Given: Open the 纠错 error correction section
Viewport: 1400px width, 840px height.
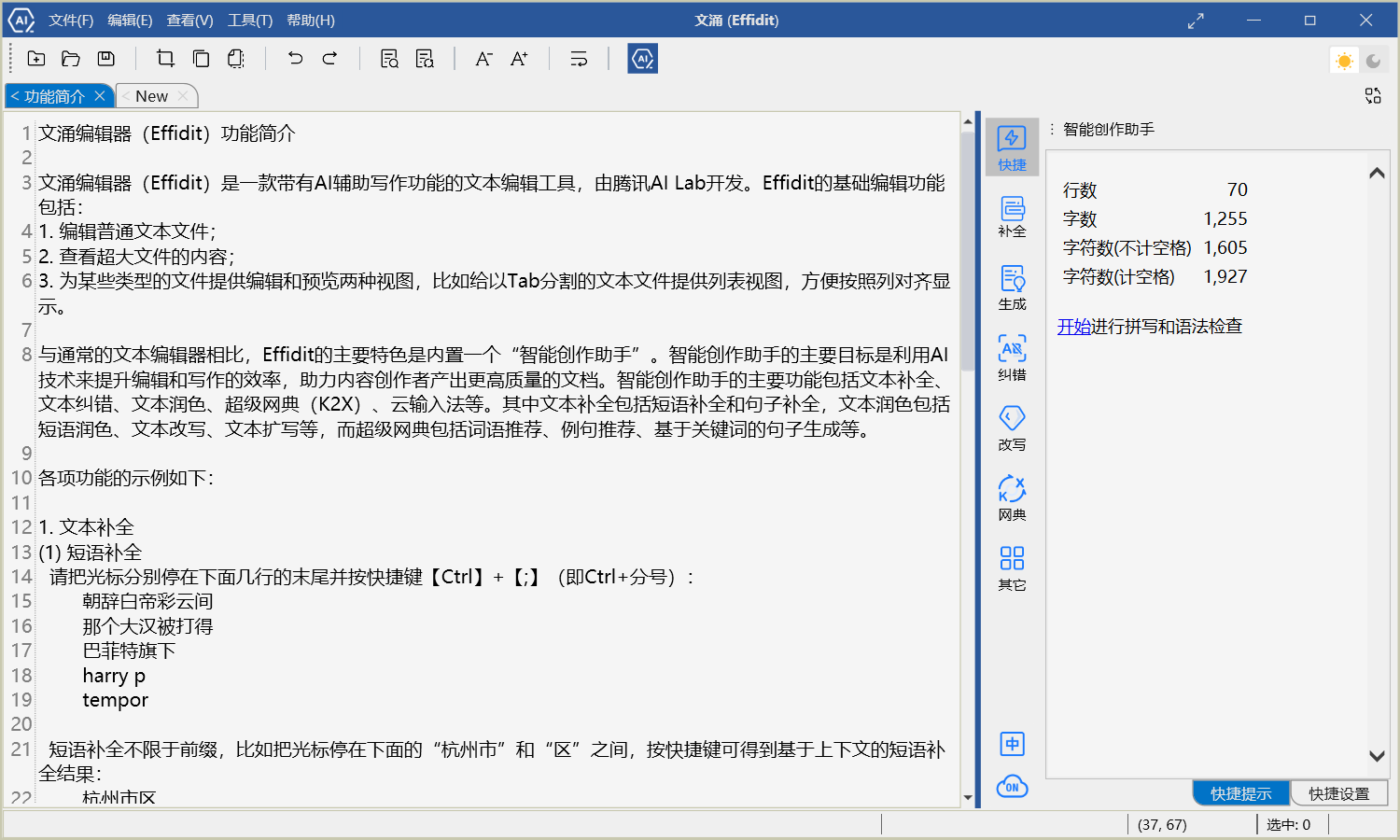Looking at the screenshot, I should coord(1012,358).
